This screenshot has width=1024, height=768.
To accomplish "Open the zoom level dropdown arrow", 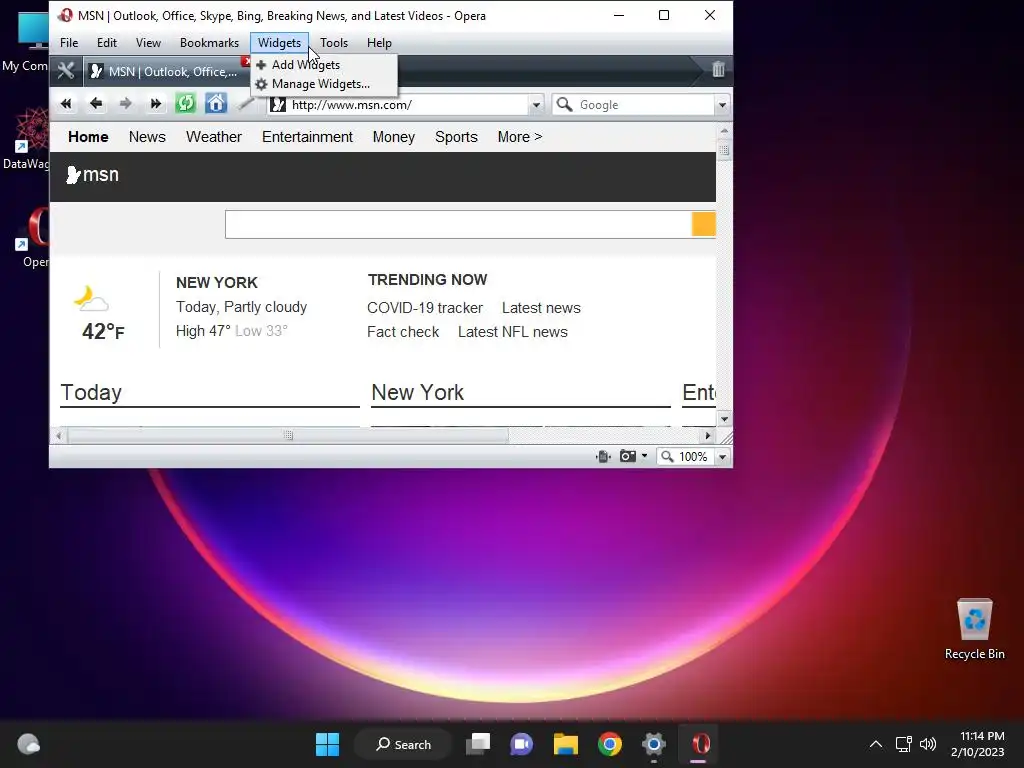I will pyautogui.click(x=722, y=456).
